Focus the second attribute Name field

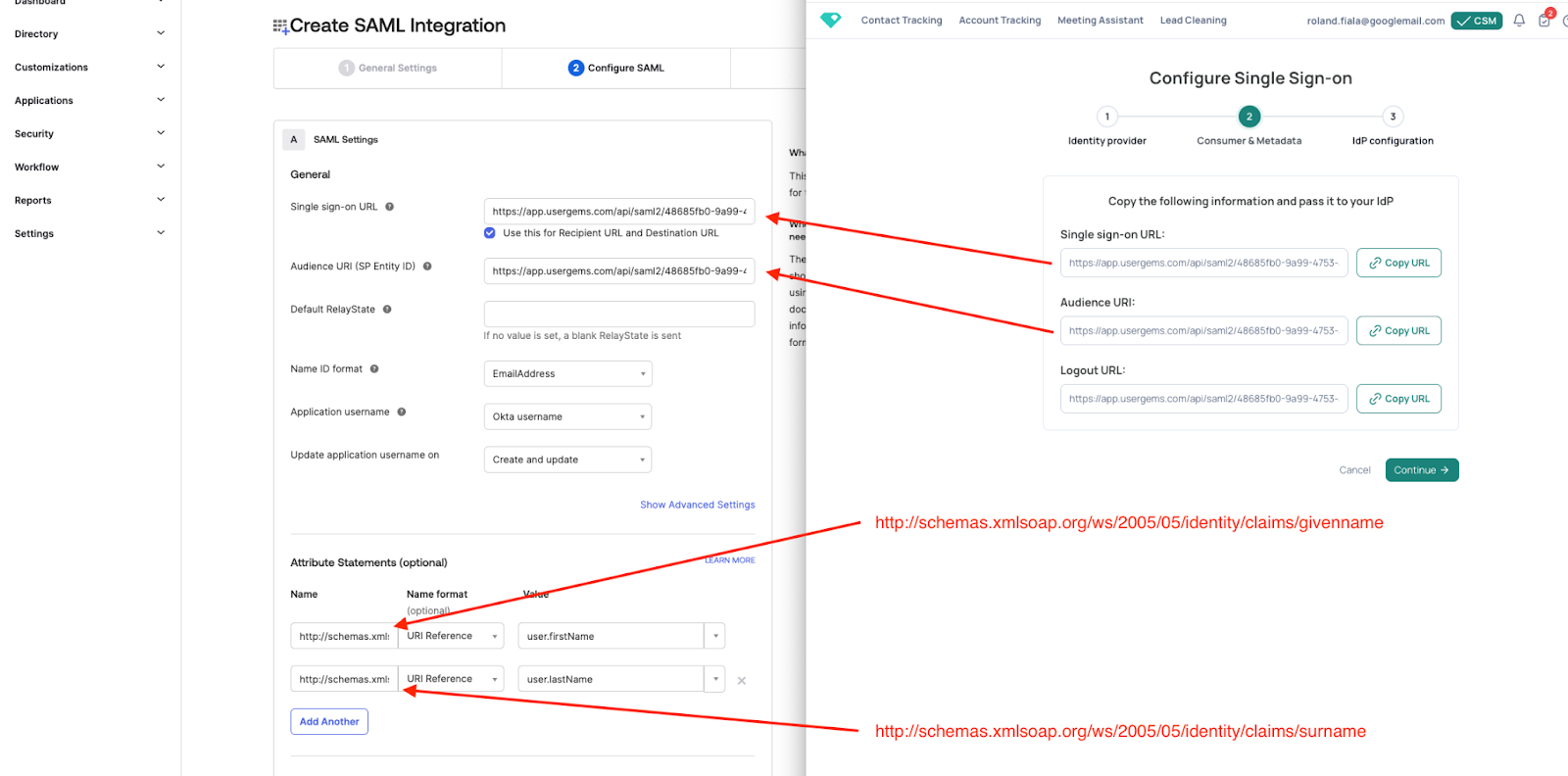(344, 679)
